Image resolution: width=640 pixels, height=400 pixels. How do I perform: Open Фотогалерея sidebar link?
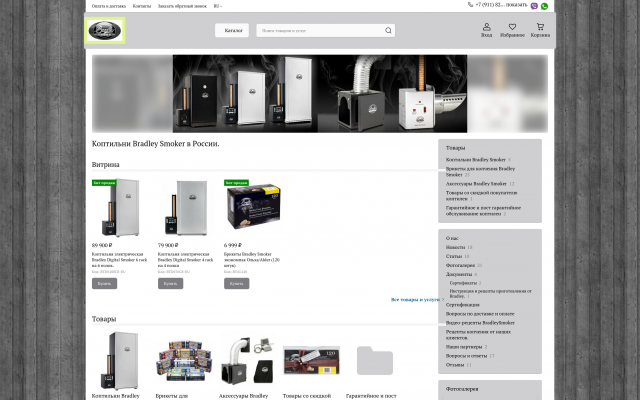(x=460, y=265)
